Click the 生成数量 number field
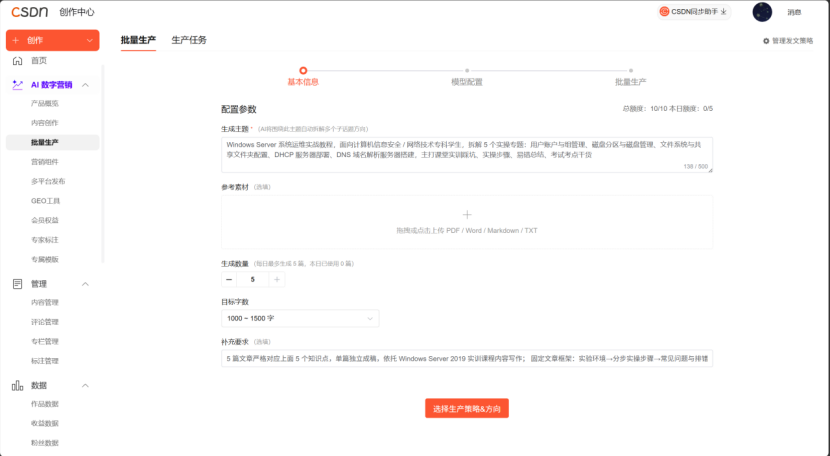 tap(252, 280)
